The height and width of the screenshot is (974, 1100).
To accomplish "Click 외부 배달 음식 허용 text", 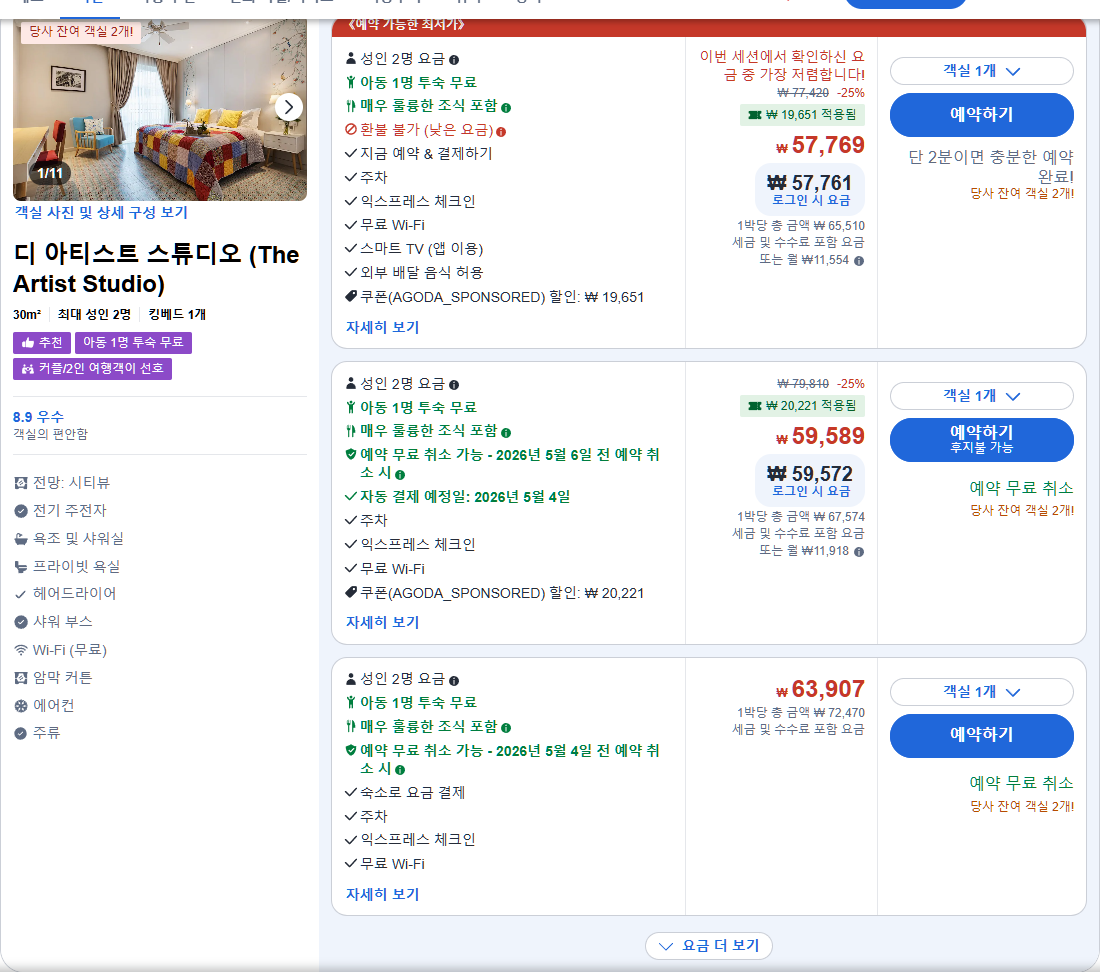I will [422, 272].
